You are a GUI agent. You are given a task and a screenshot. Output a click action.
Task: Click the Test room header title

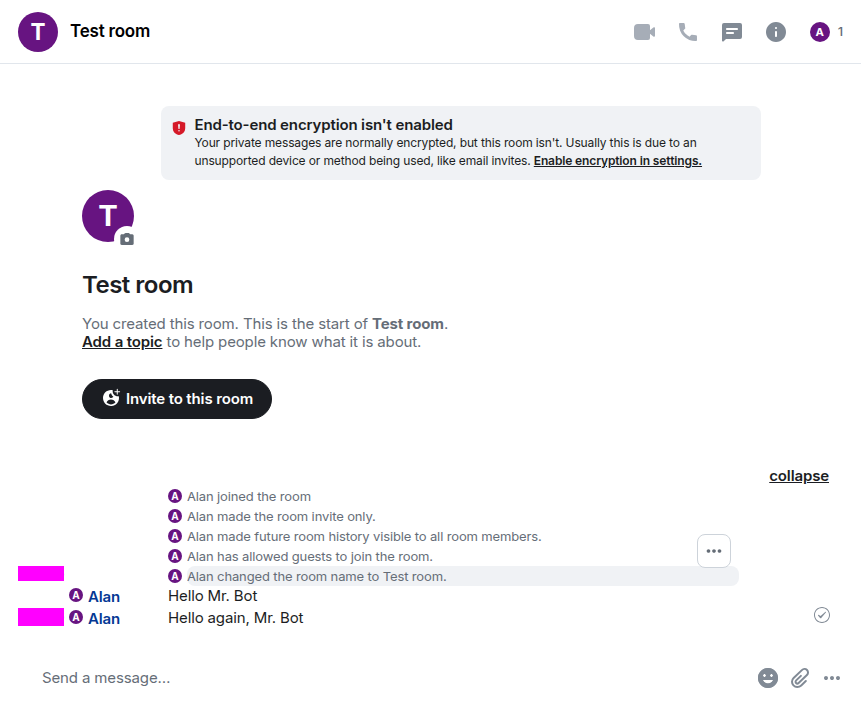[110, 31]
